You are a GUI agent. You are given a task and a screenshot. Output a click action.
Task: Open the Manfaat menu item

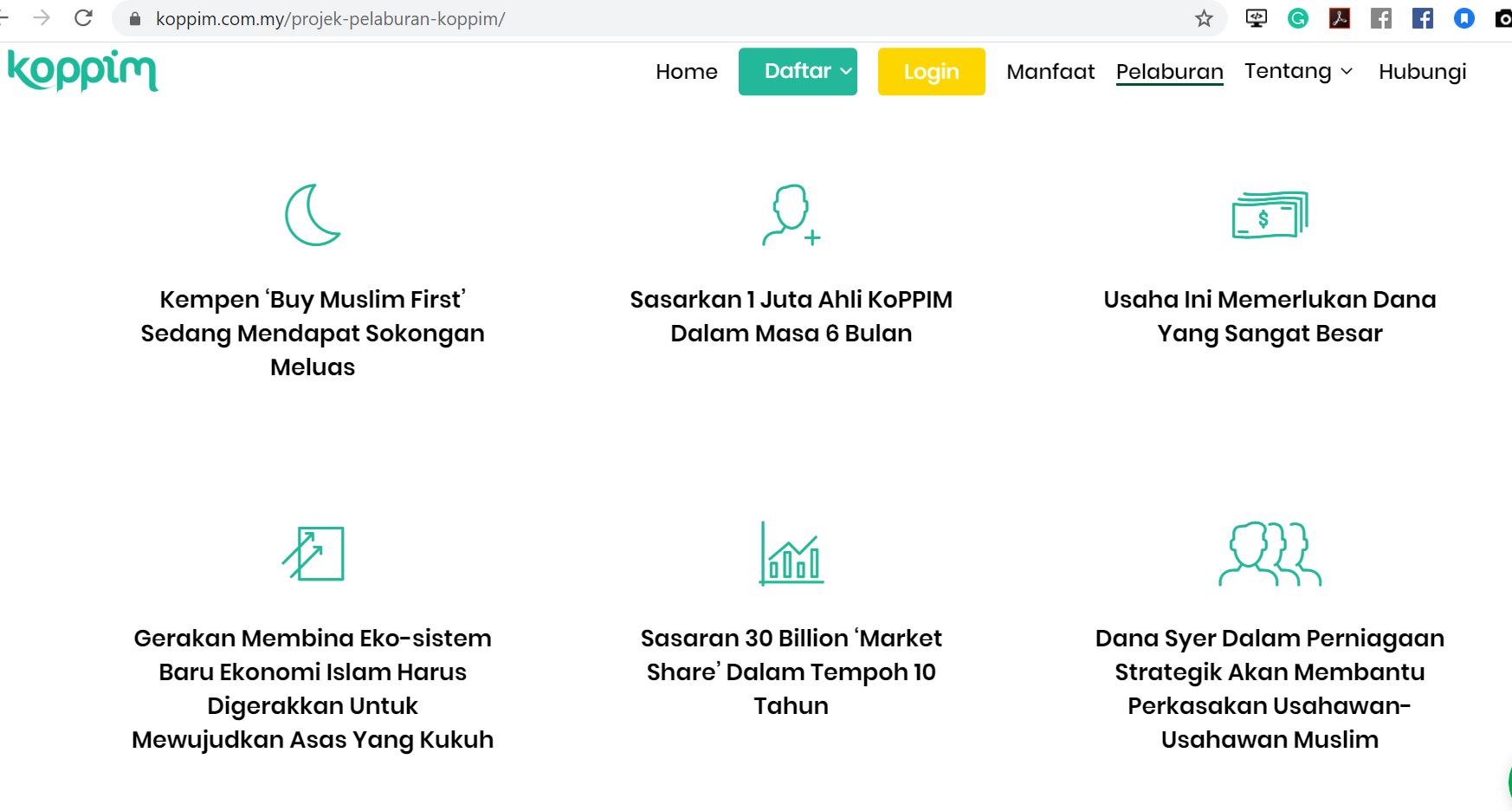1050,71
